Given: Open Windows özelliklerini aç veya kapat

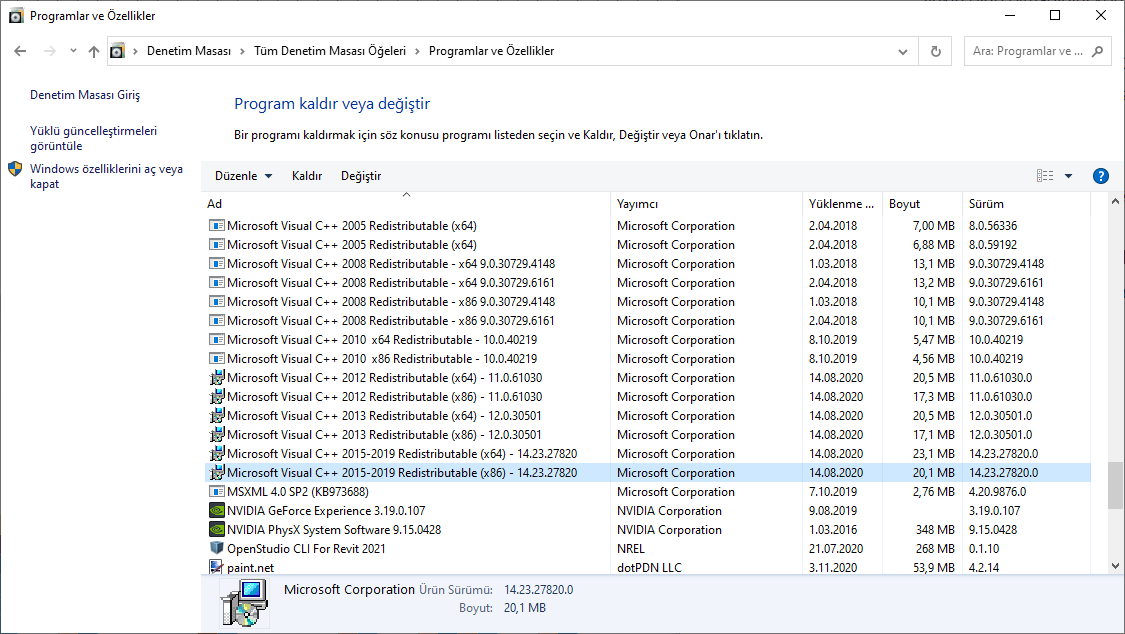Looking at the screenshot, I should tap(106, 176).
